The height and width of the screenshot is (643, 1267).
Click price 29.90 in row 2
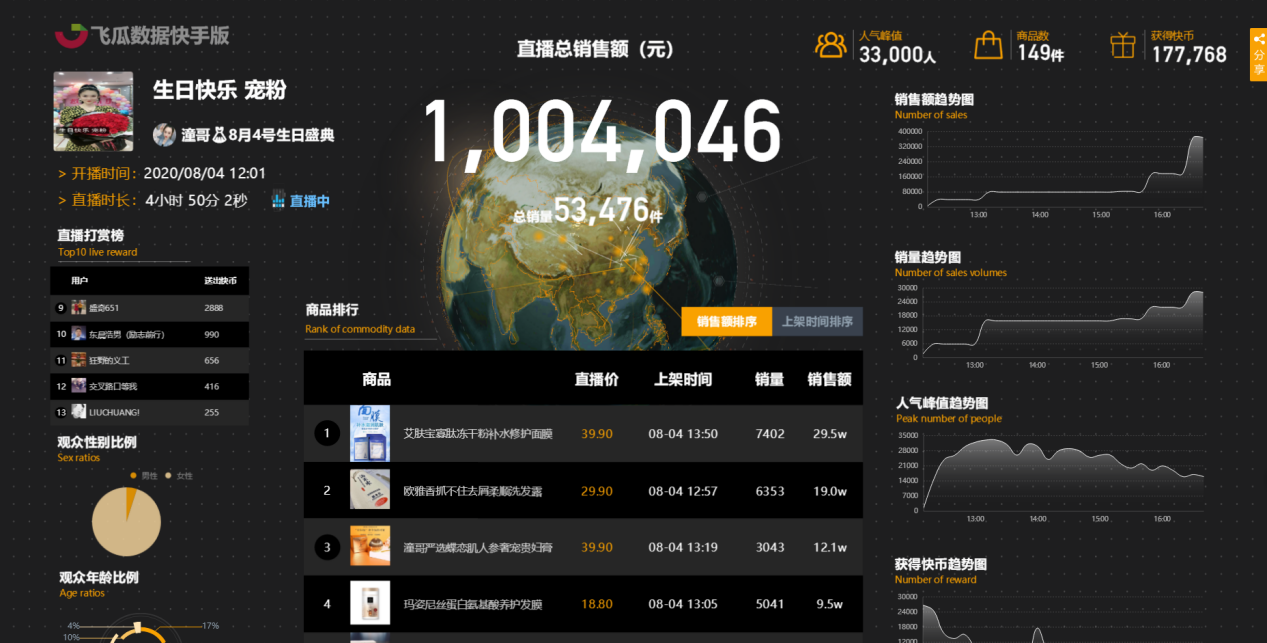(597, 491)
